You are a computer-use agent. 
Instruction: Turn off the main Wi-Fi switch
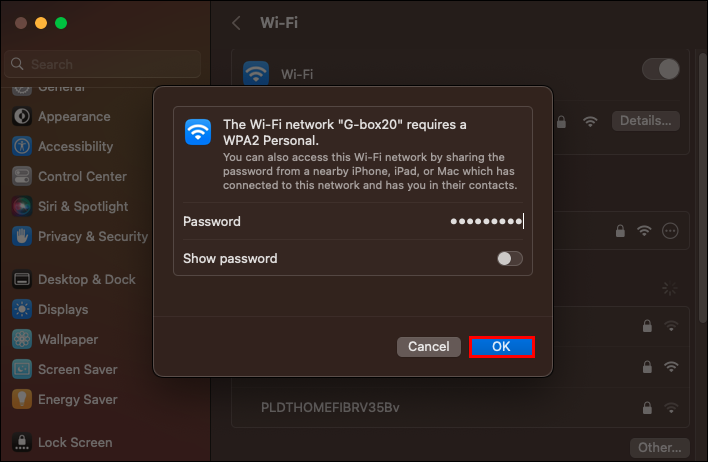[x=660, y=69]
